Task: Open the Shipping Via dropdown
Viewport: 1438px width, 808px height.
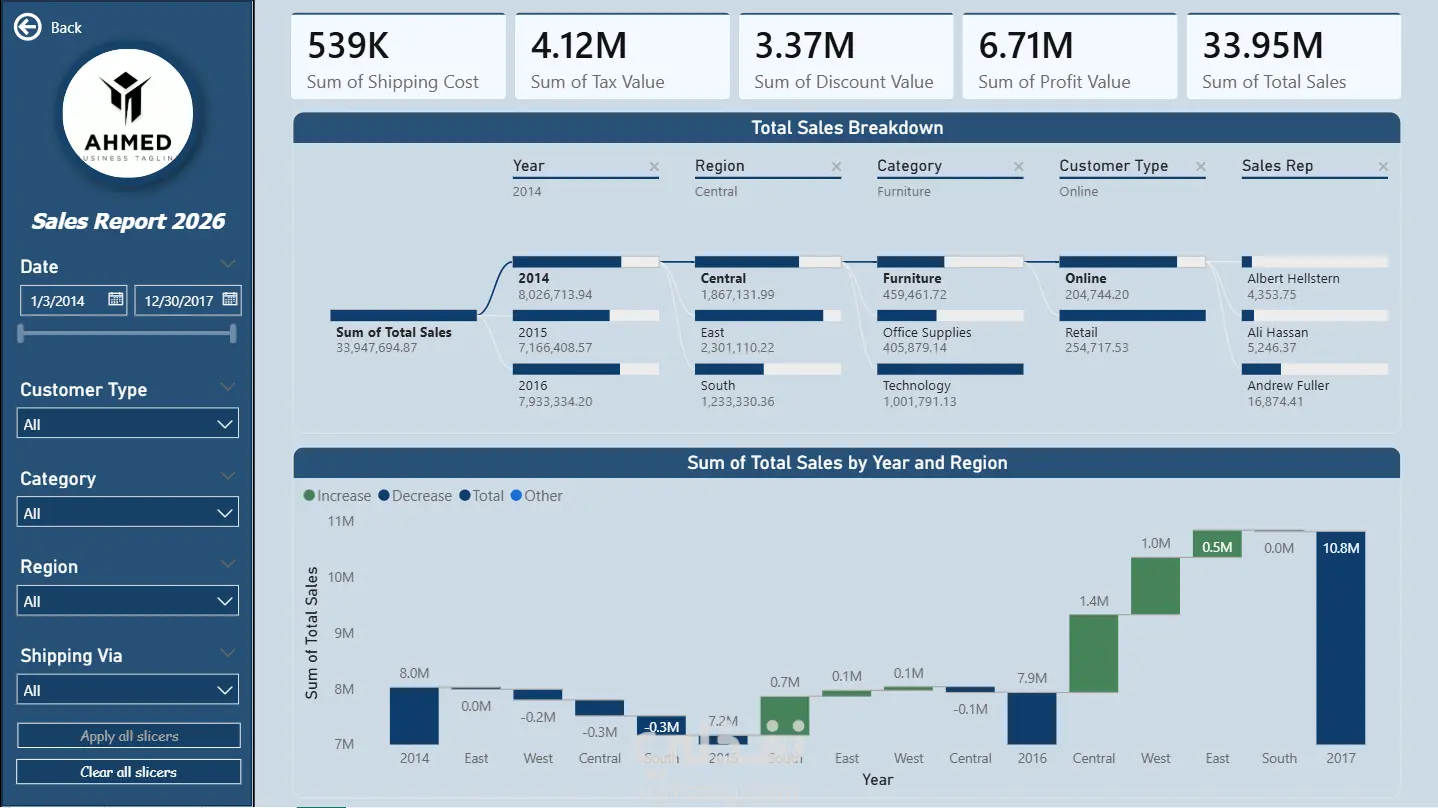Action: click(x=128, y=690)
